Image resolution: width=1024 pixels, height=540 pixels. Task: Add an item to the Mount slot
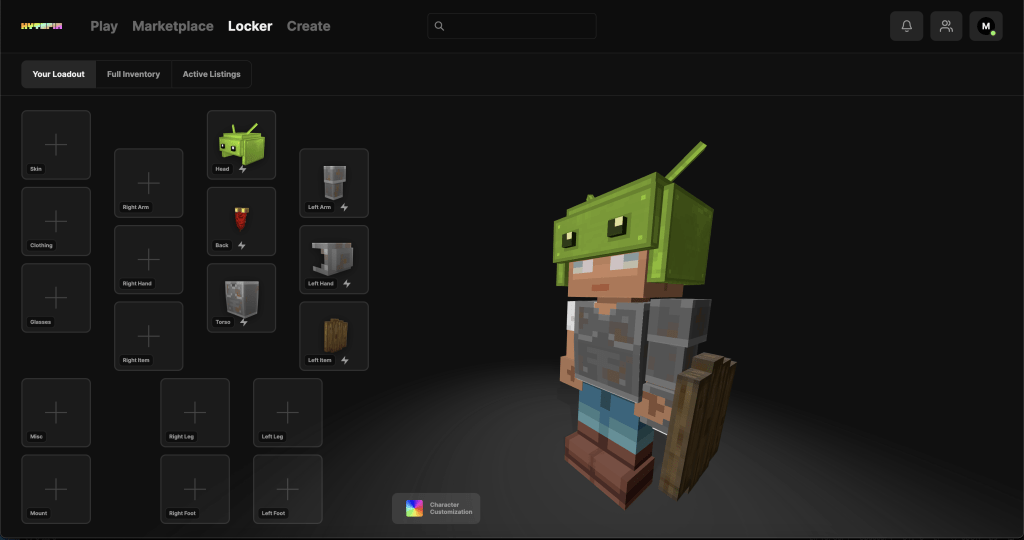coord(56,489)
